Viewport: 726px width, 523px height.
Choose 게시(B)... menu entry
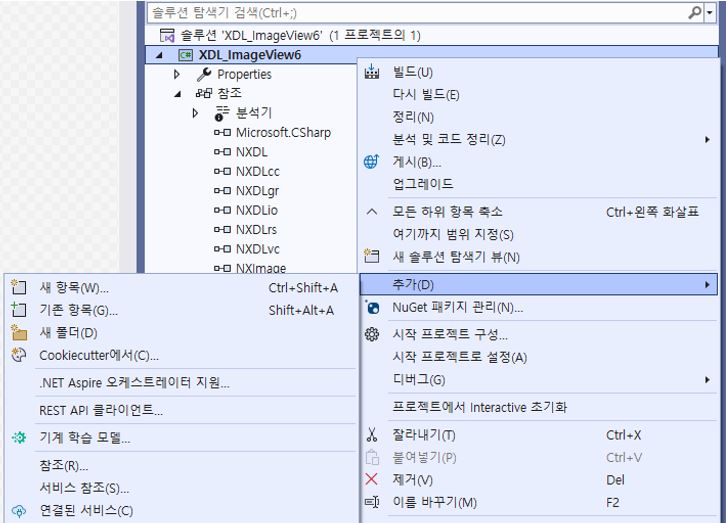[417, 162]
